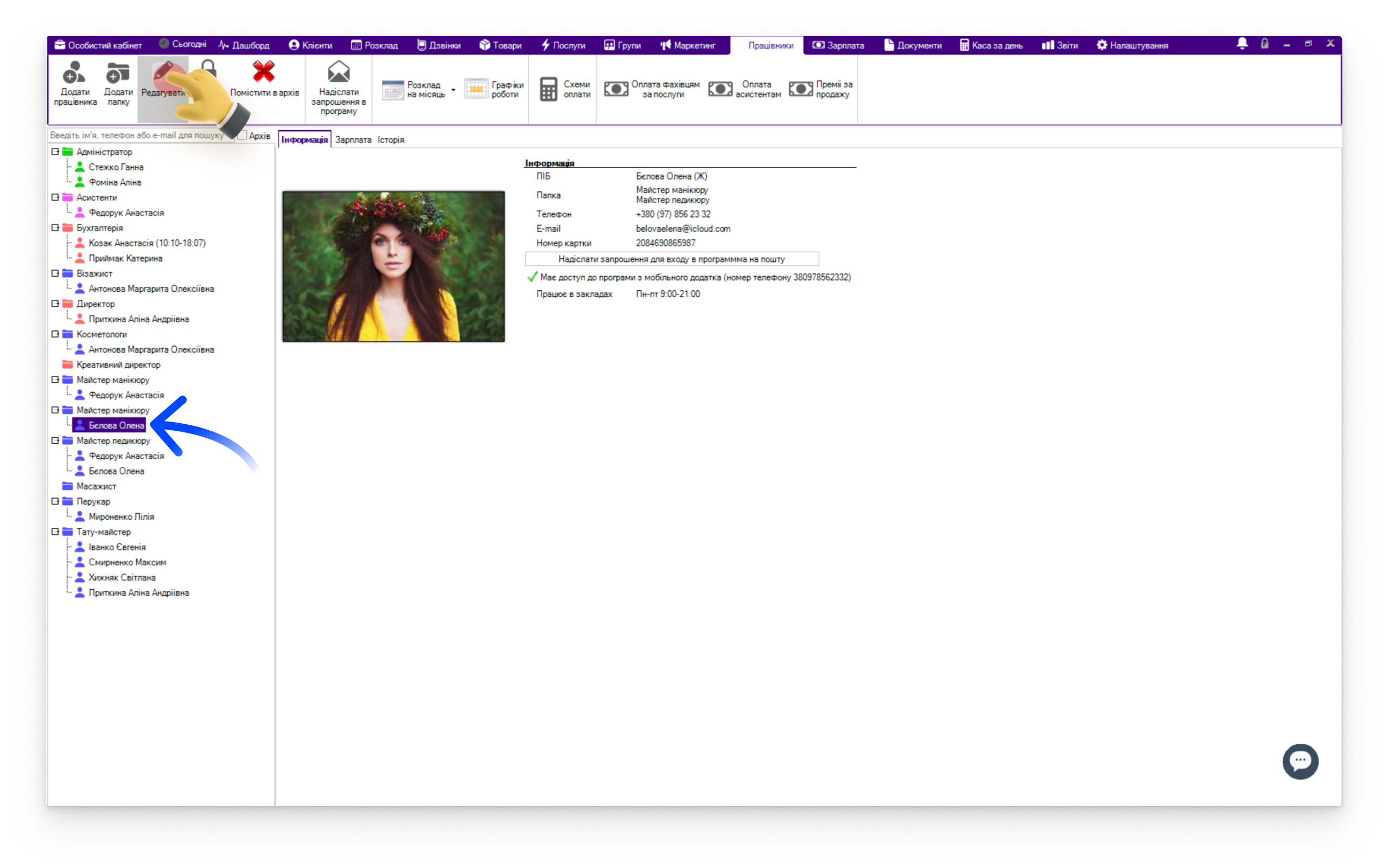The width and height of the screenshot is (1389, 868).
Task: Collapse the Візажист folder
Action: coord(55,273)
